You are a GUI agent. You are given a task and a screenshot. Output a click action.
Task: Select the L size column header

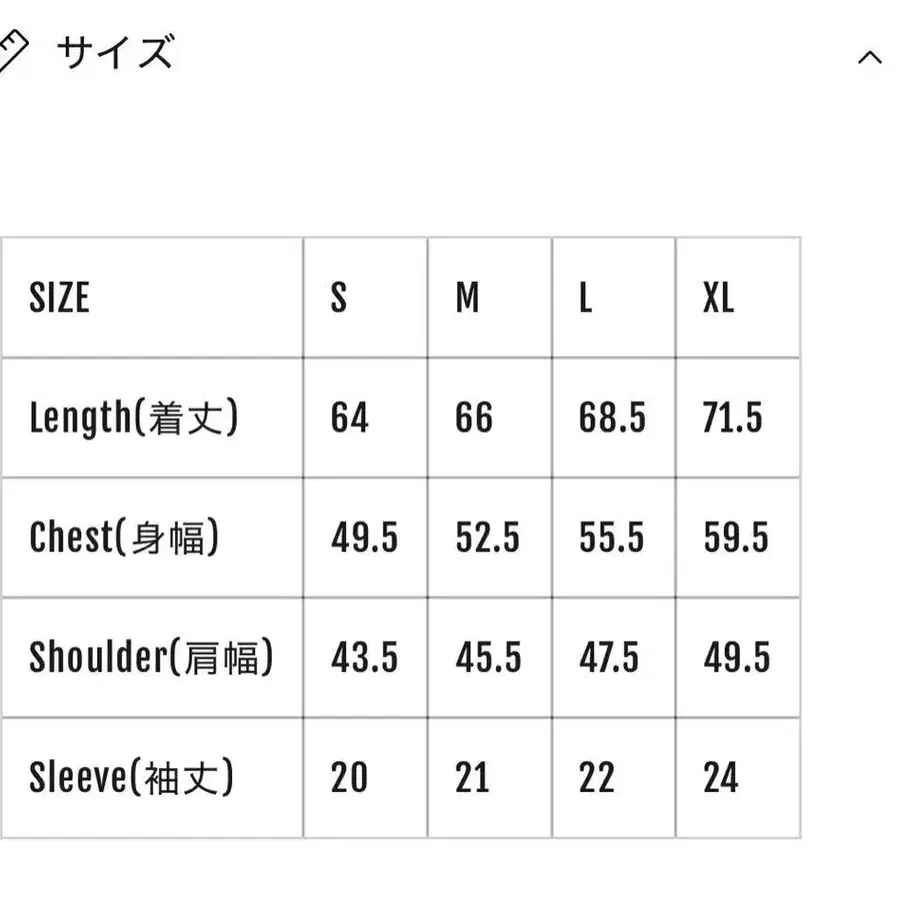(x=614, y=297)
